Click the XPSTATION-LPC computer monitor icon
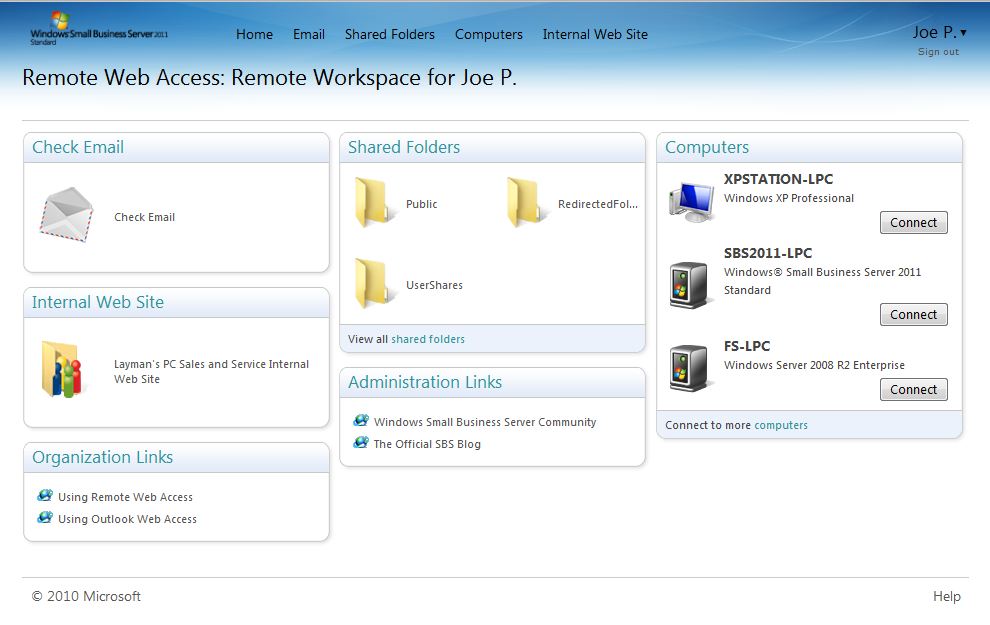Image resolution: width=990 pixels, height=625 pixels. [691, 201]
